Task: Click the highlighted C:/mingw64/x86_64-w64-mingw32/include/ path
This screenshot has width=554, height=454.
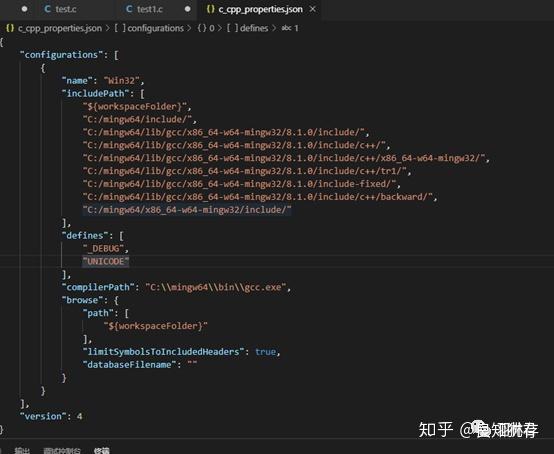Action: point(187,210)
